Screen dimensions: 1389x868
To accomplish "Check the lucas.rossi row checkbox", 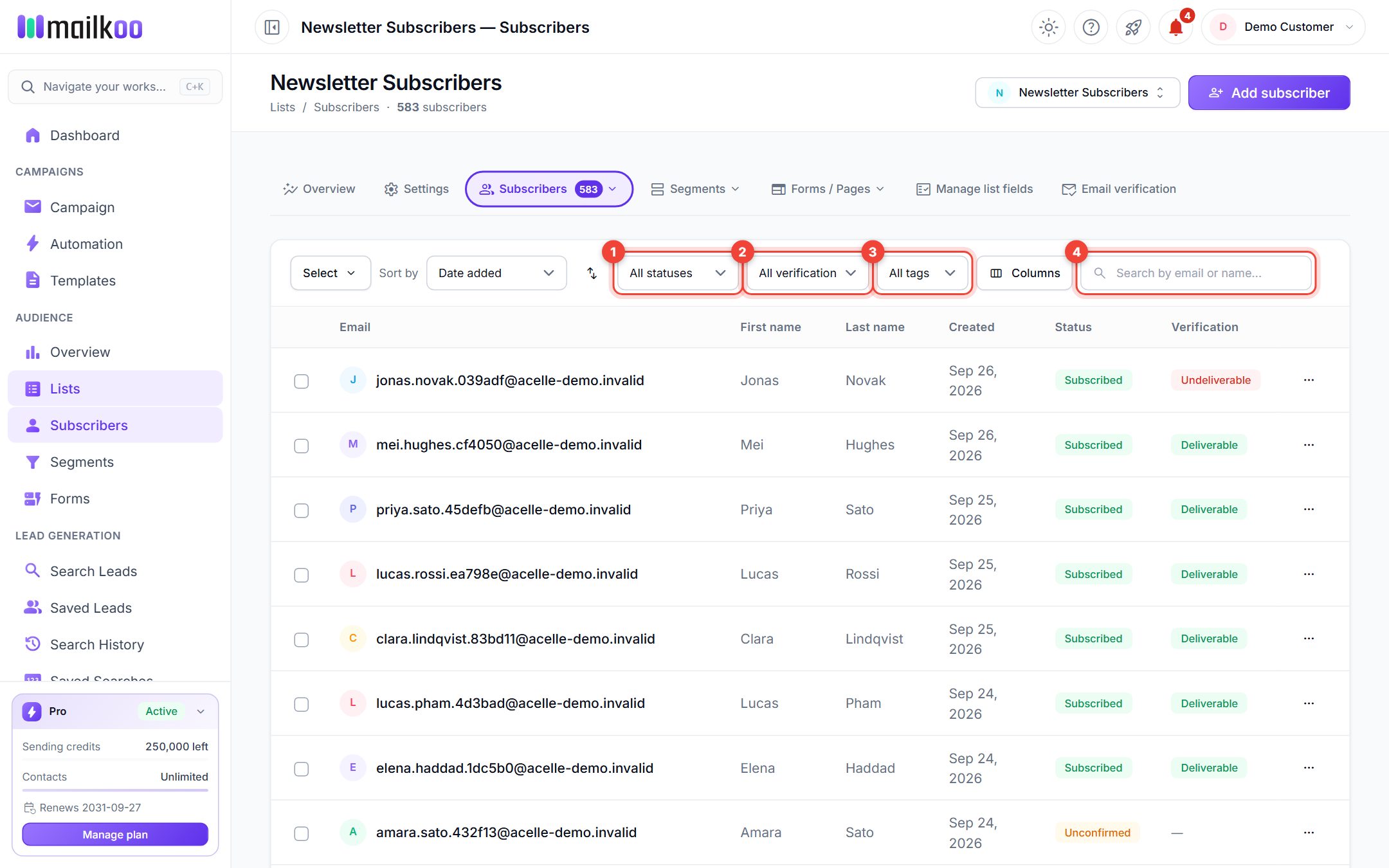I will click(x=301, y=575).
